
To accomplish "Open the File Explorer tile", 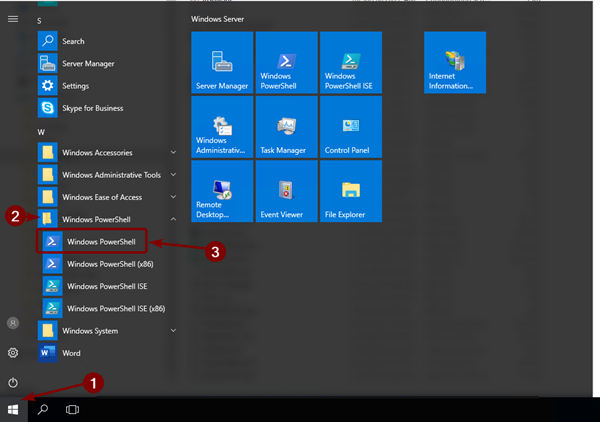I will pyautogui.click(x=351, y=191).
